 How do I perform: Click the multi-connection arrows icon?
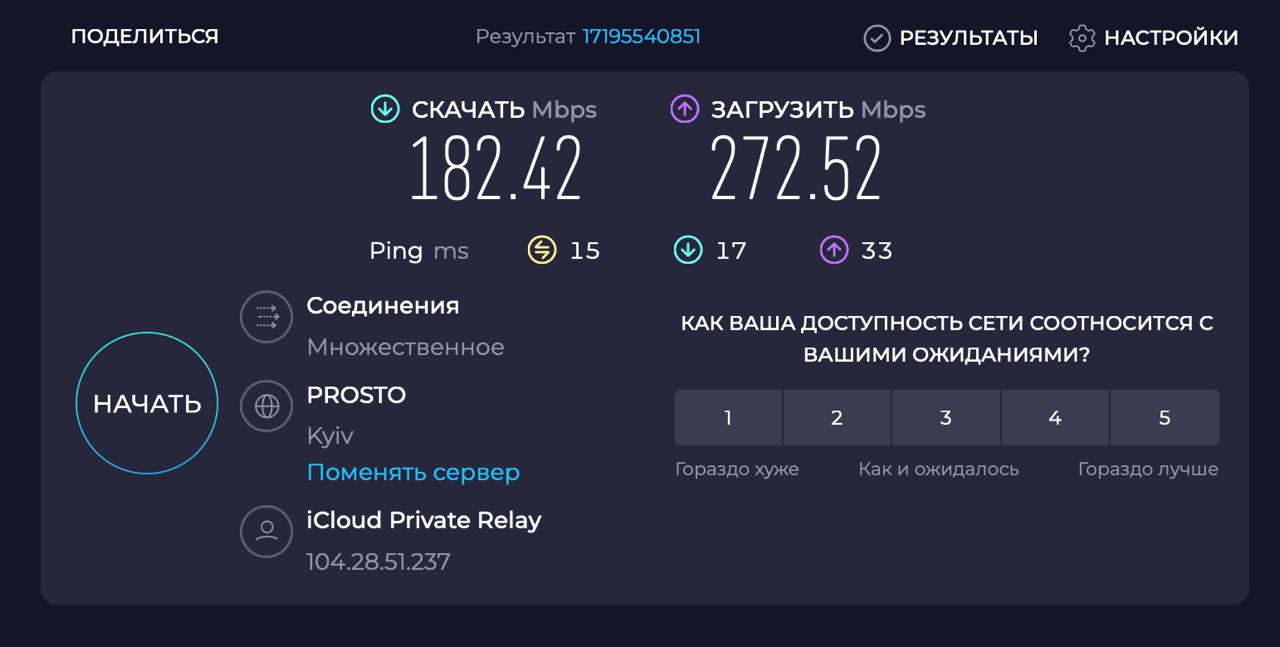[266, 317]
